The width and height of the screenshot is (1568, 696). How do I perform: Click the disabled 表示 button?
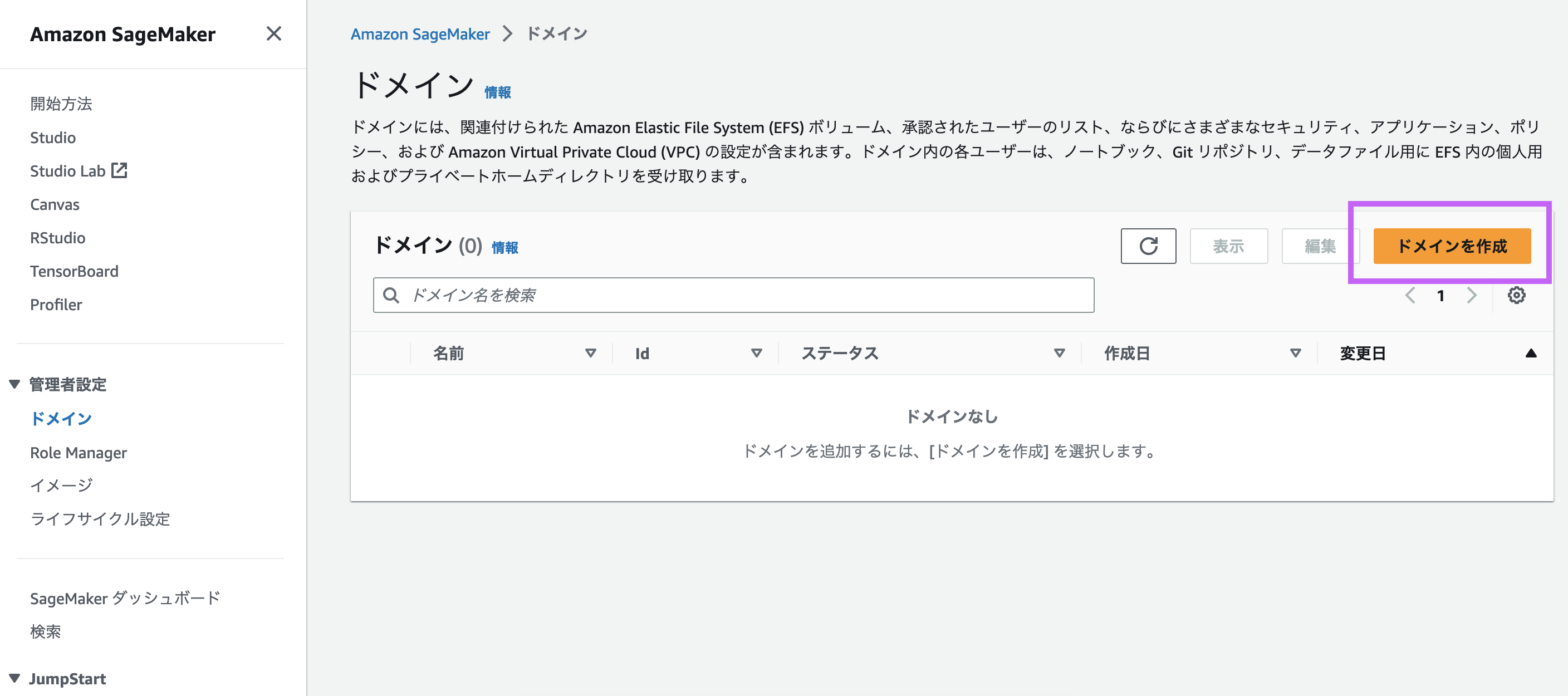tap(1228, 246)
